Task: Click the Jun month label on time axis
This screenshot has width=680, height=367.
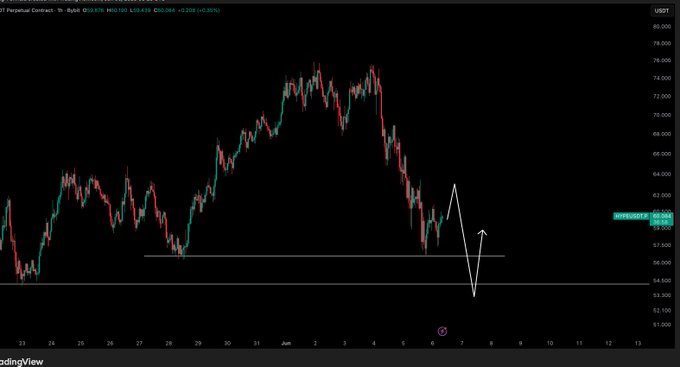Action: 286,343
